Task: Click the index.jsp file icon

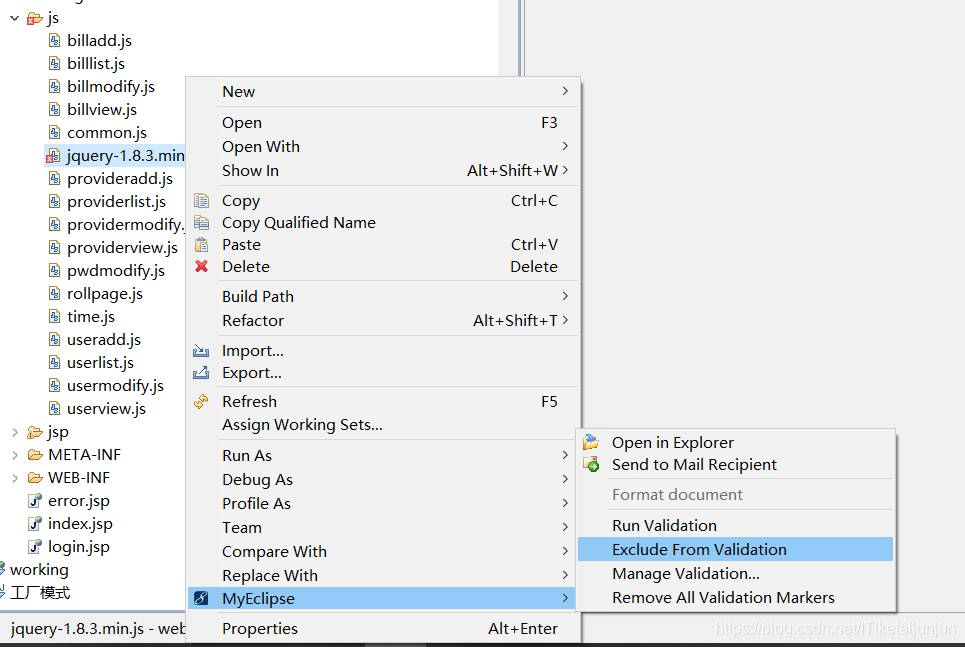Action: click(x=35, y=523)
